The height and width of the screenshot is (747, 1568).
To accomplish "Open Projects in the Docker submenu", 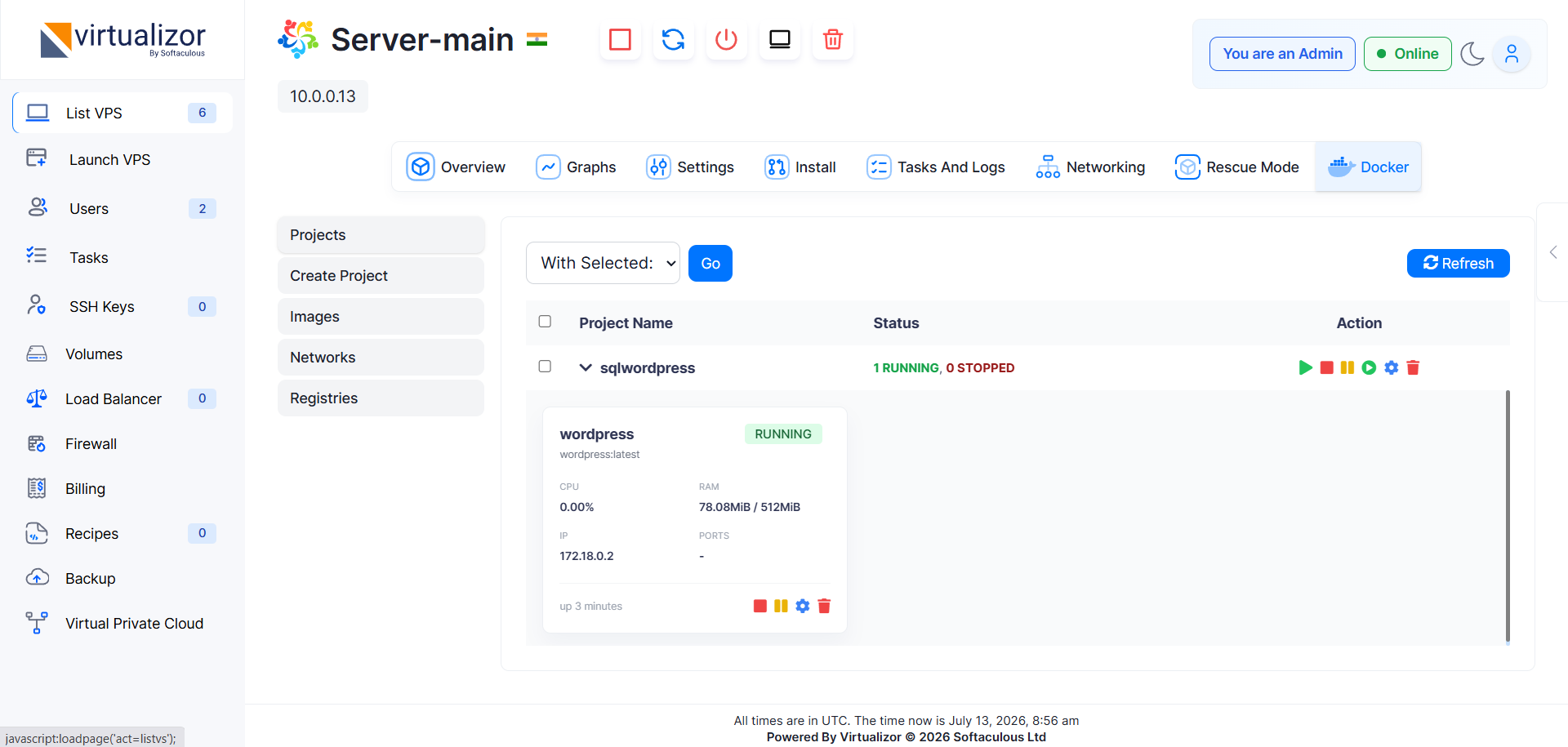I will pos(381,235).
